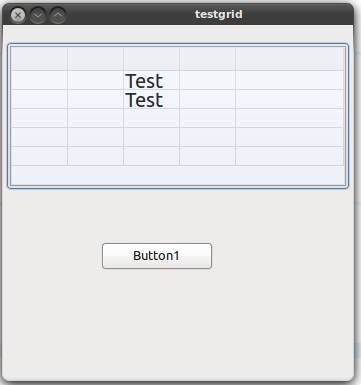Viewport: 361px width, 385px height.
Task: Select the last row's fixed left cell
Action: click(x=39, y=156)
